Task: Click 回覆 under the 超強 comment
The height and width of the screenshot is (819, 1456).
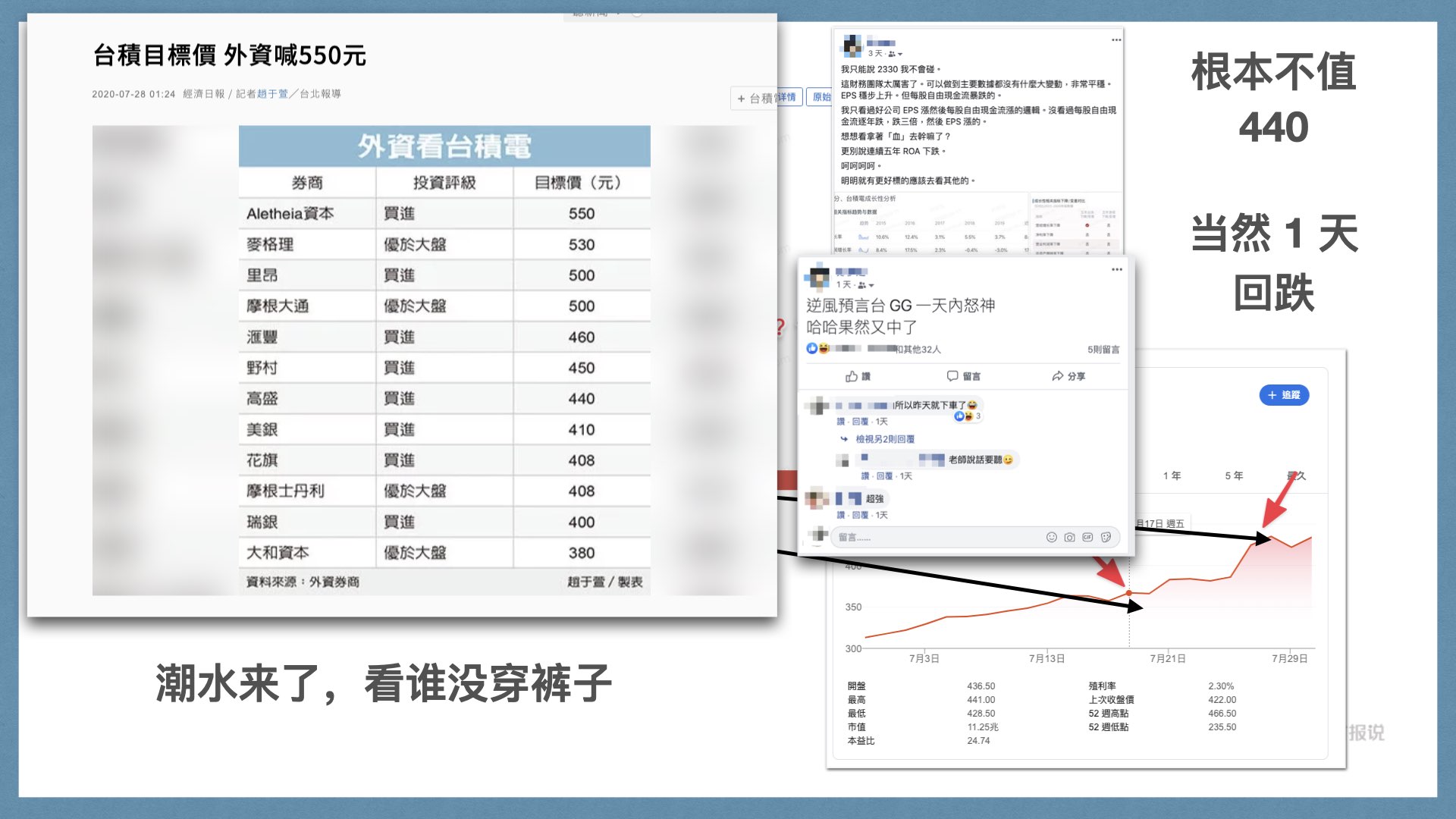Action: click(859, 515)
